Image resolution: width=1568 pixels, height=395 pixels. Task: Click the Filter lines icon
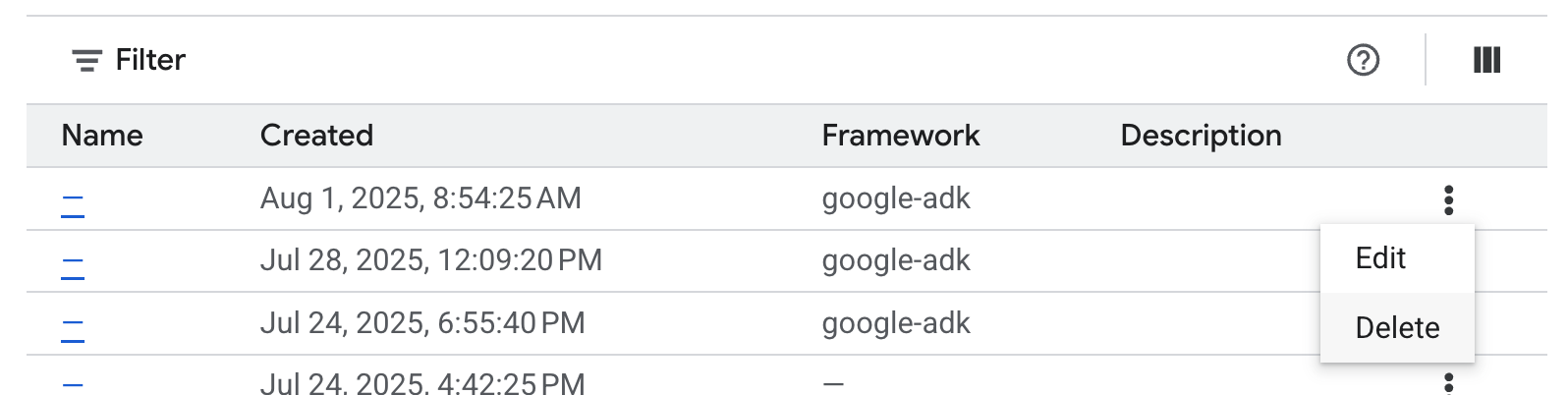[86, 61]
